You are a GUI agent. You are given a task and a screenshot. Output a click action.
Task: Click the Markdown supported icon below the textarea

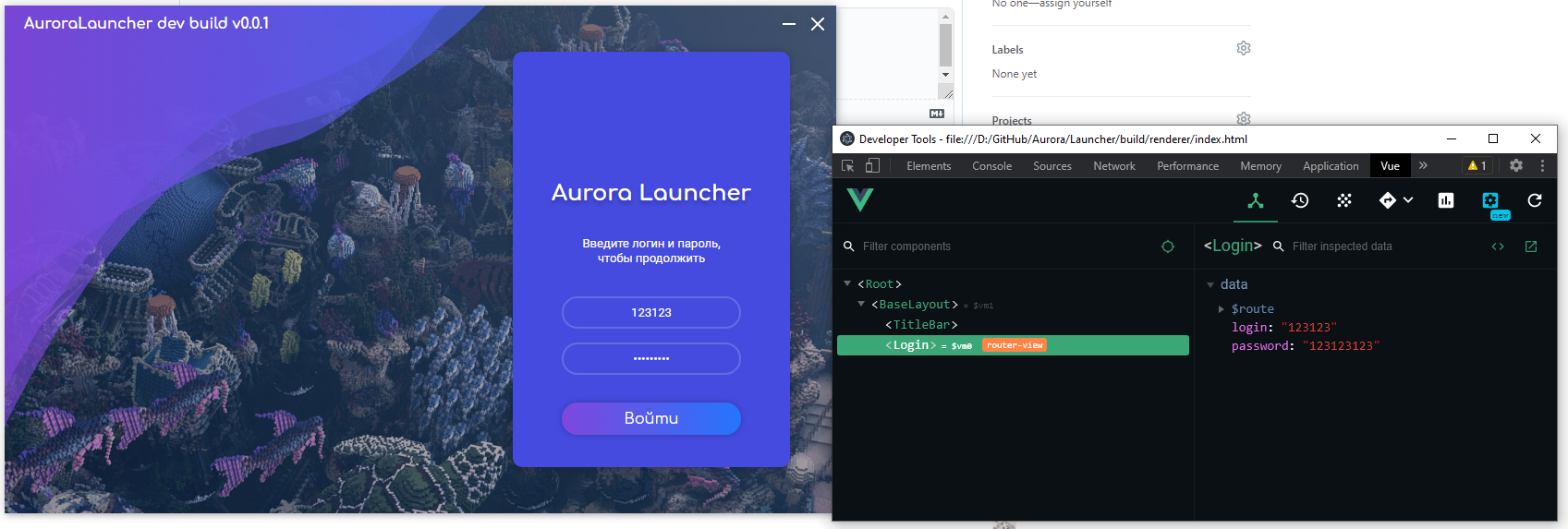point(937,114)
